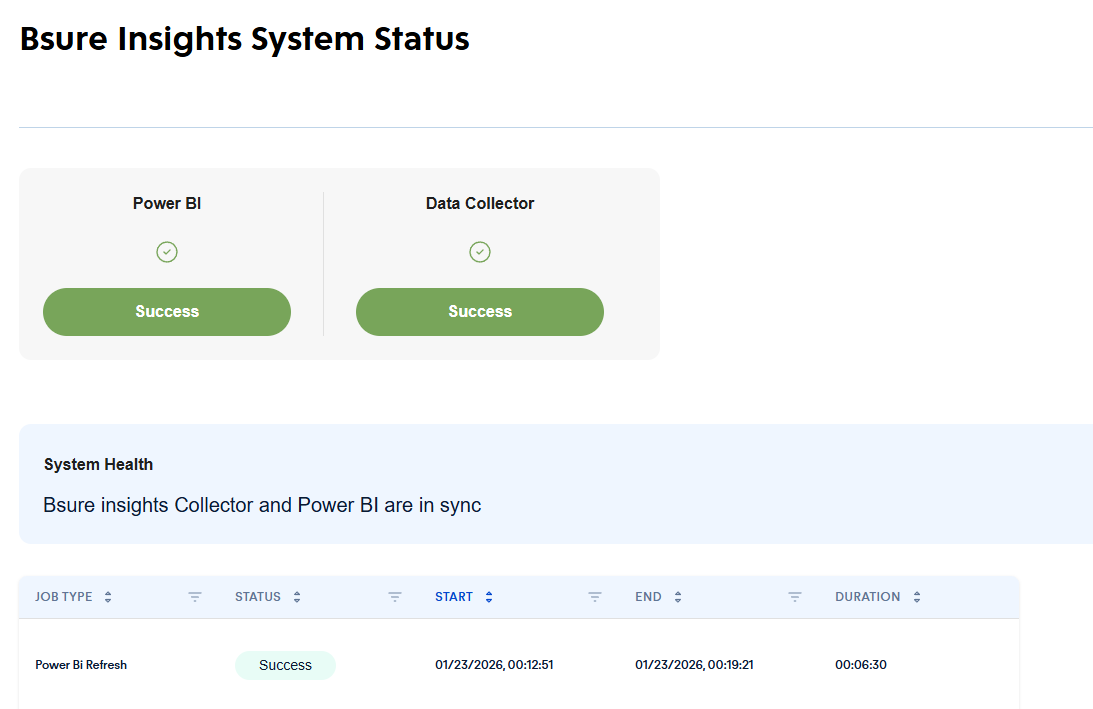
Task: Toggle sort arrows beside the End header
Action: click(x=678, y=597)
